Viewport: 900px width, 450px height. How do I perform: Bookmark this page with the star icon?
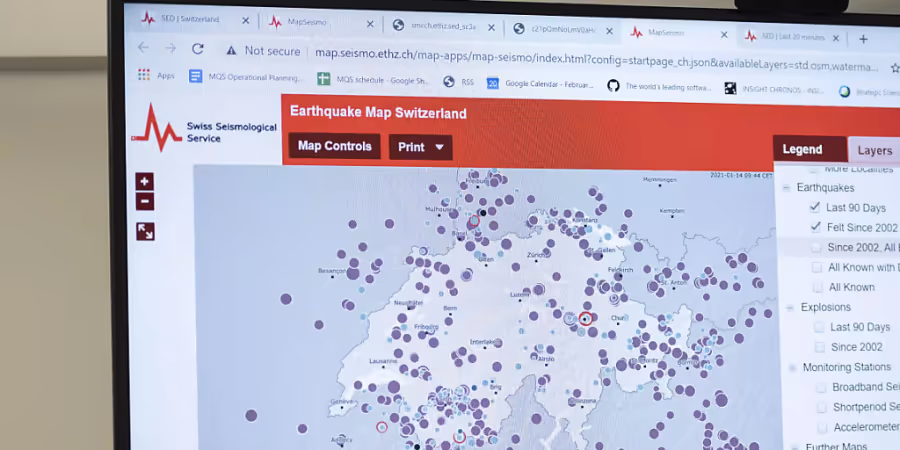coord(895,67)
